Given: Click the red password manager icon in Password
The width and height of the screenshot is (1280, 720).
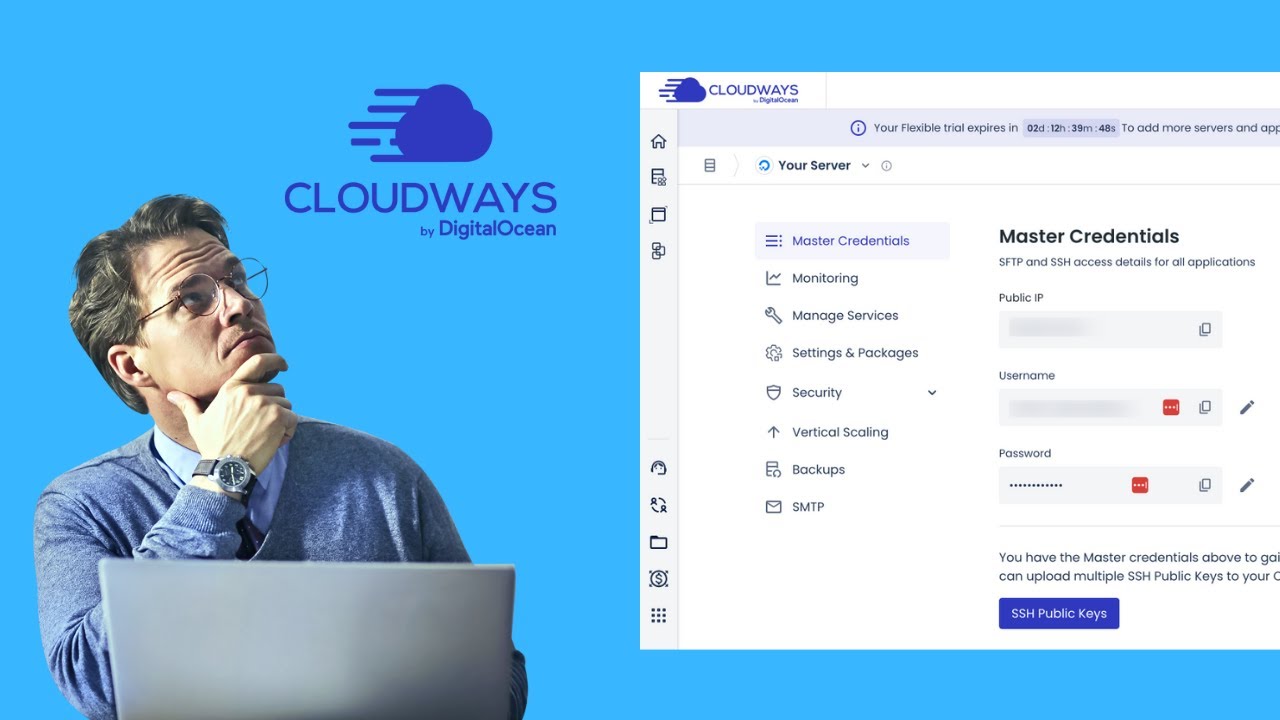Looking at the screenshot, I should tap(1140, 485).
